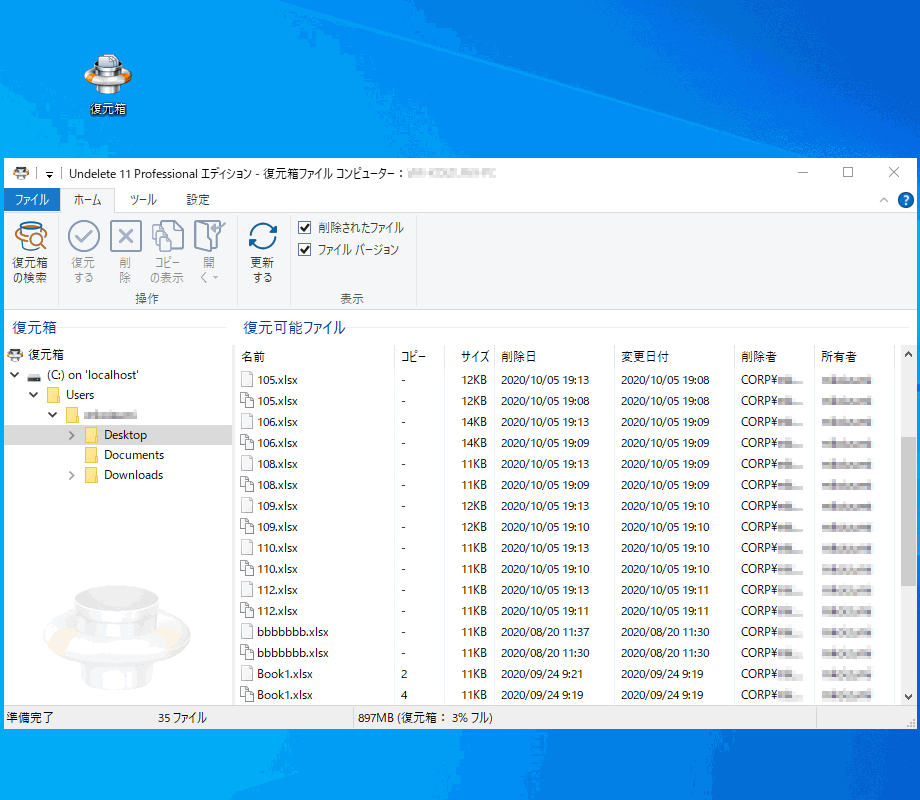Image resolution: width=920 pixels, height=800 pixels.
Task: Select the Downloads folder in tree
Action: click(x=133, y=475)
